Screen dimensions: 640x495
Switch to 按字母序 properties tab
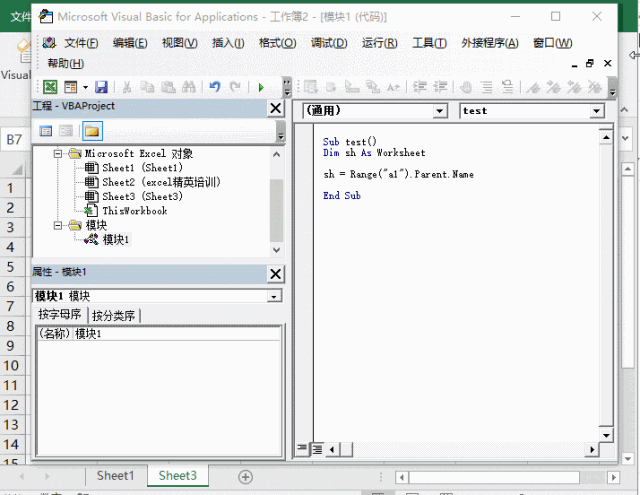(60, 315)
